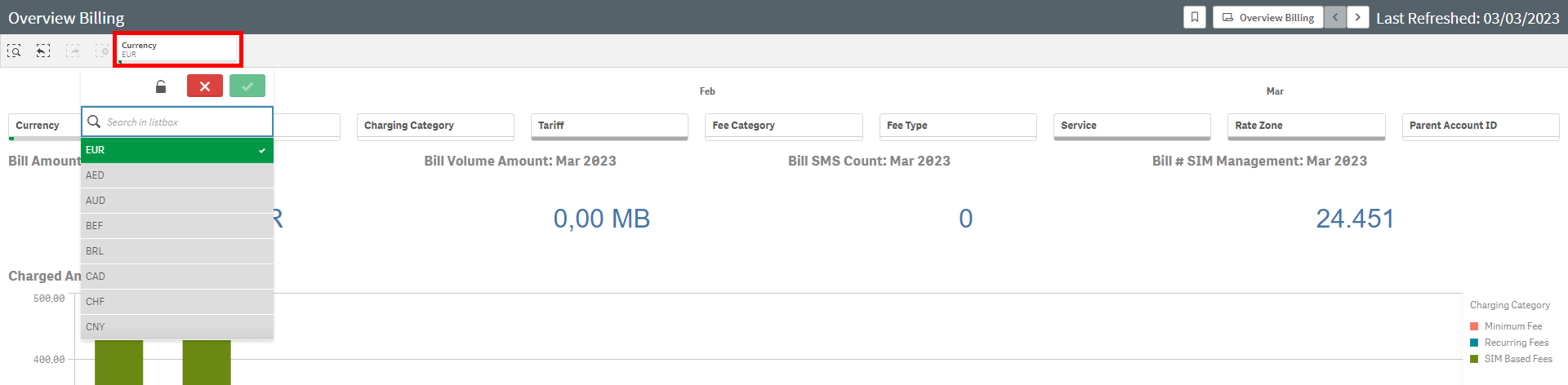Expand the Fee Type filter listbox
This screenshot has height=385, width=1568.
pos(957,126)
